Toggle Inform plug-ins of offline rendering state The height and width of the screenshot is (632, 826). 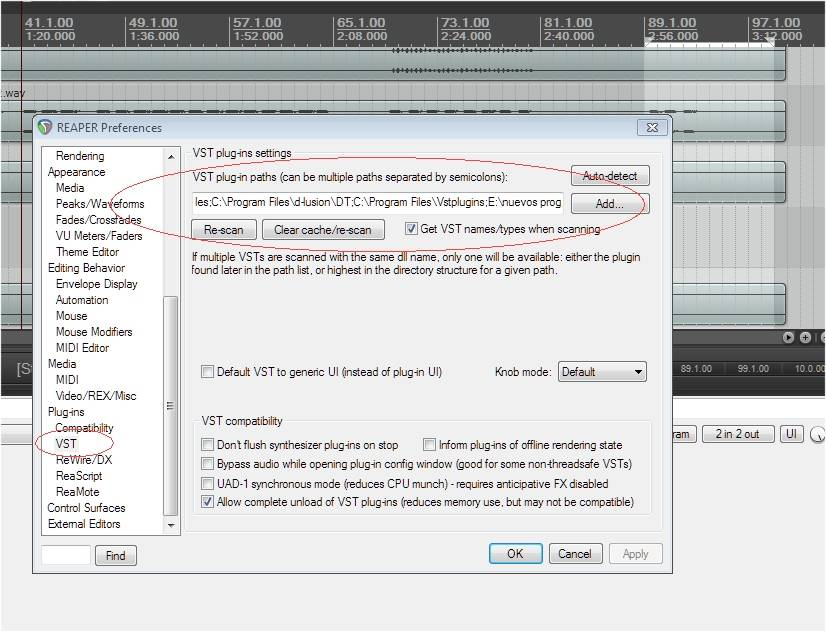pyautogui.click(x=429, y=445)
